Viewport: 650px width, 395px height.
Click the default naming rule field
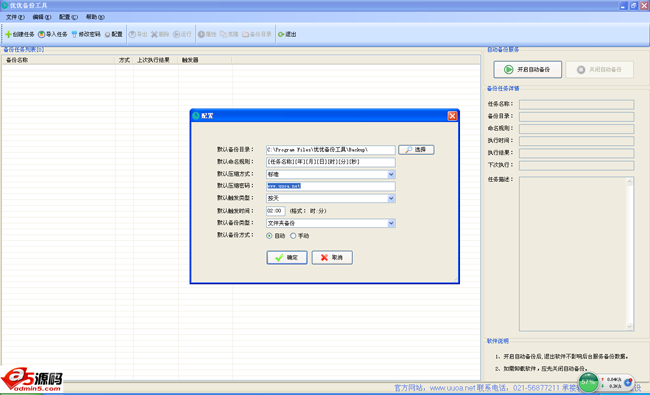330,162
